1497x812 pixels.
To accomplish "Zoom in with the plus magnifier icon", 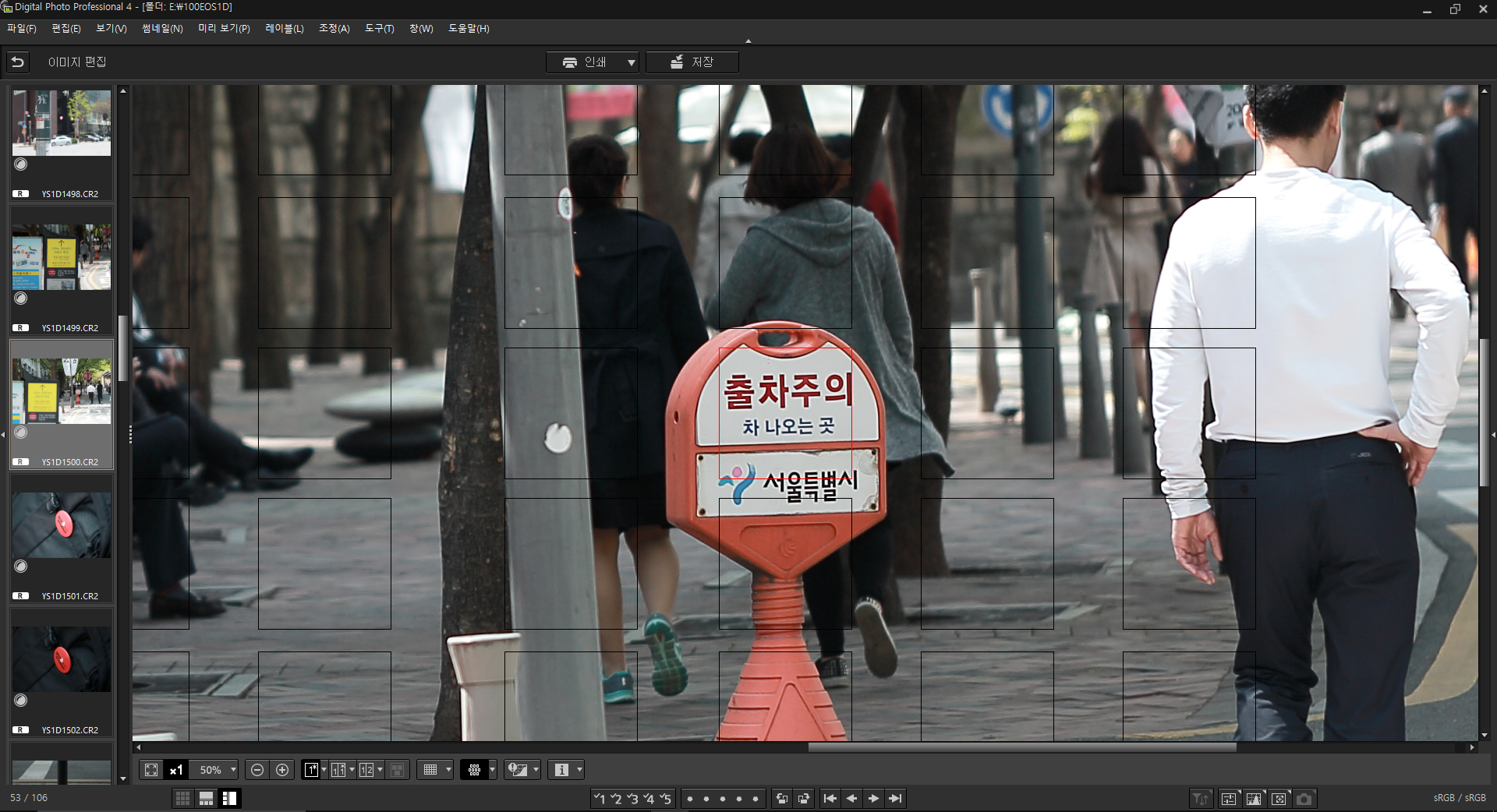I will pyautogui.click(x=282, y=770).
